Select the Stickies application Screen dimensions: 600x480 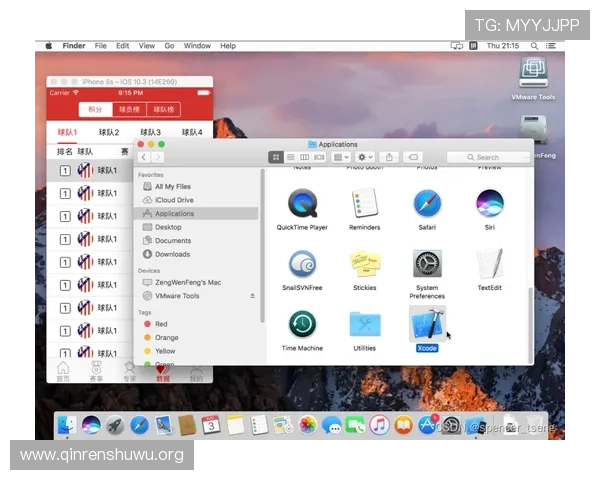coord(365,264)
